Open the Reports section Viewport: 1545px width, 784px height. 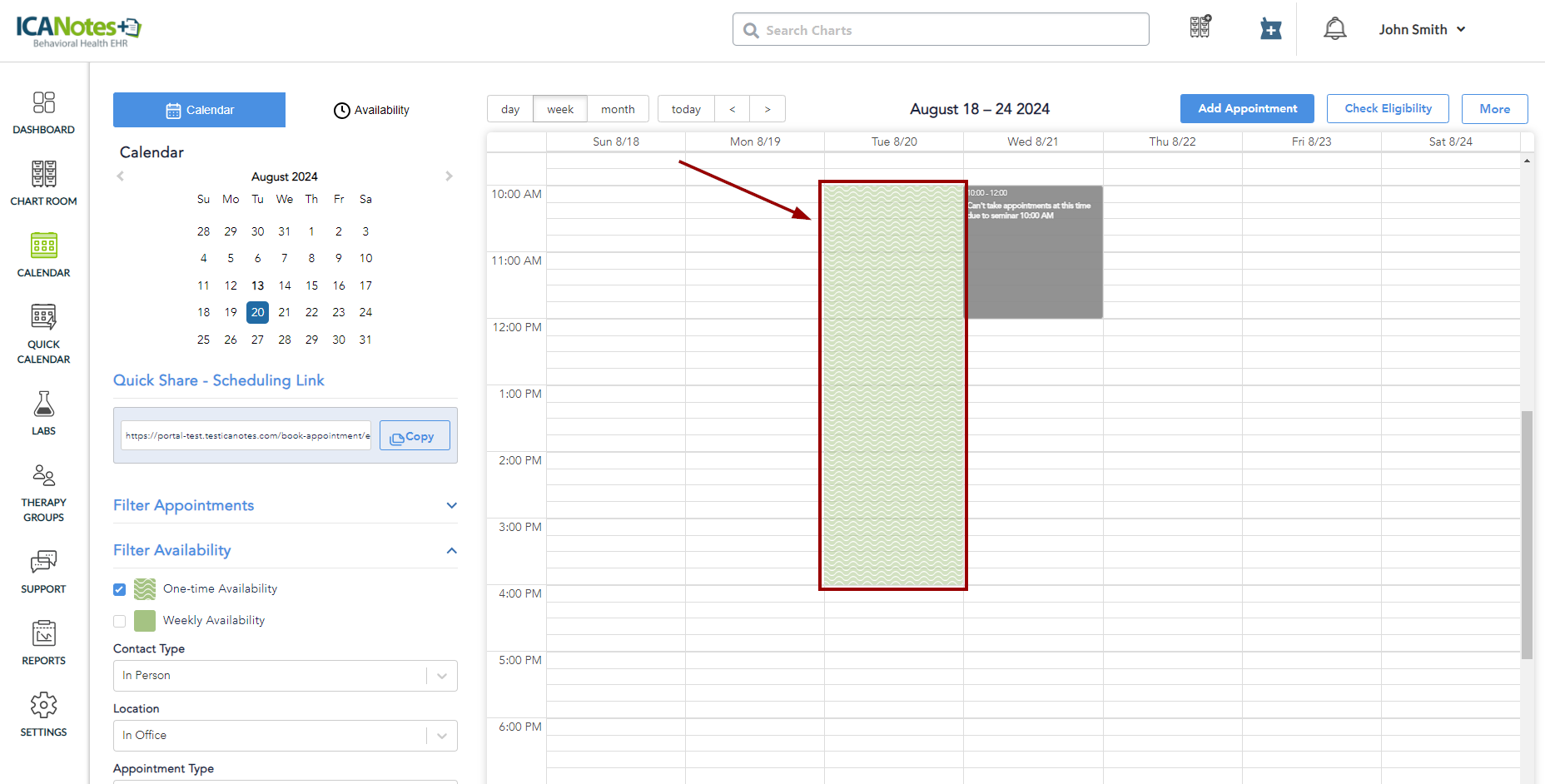point(43,643)
